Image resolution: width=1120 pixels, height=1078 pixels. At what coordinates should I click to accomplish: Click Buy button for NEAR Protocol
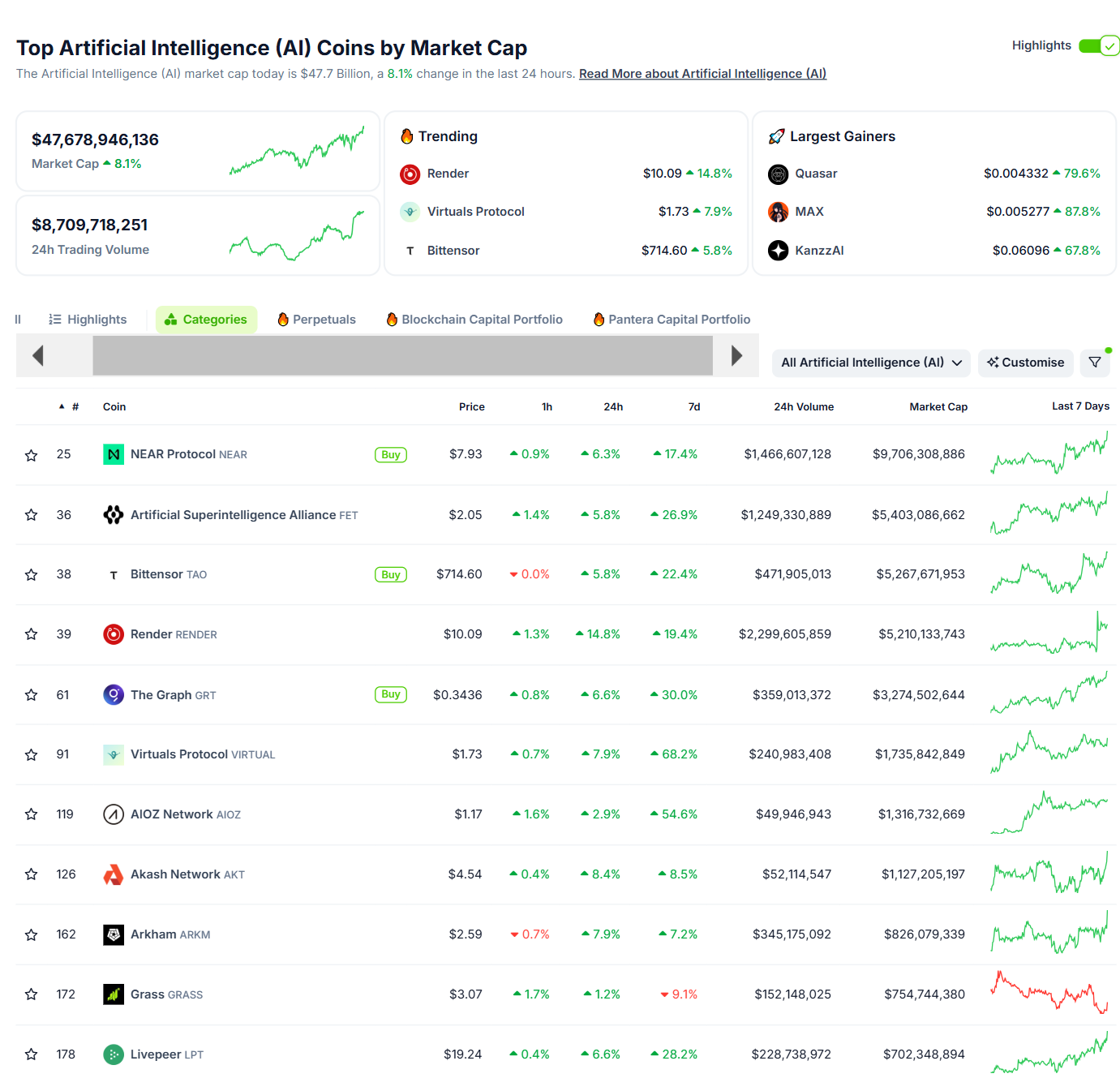pos(391,455)
